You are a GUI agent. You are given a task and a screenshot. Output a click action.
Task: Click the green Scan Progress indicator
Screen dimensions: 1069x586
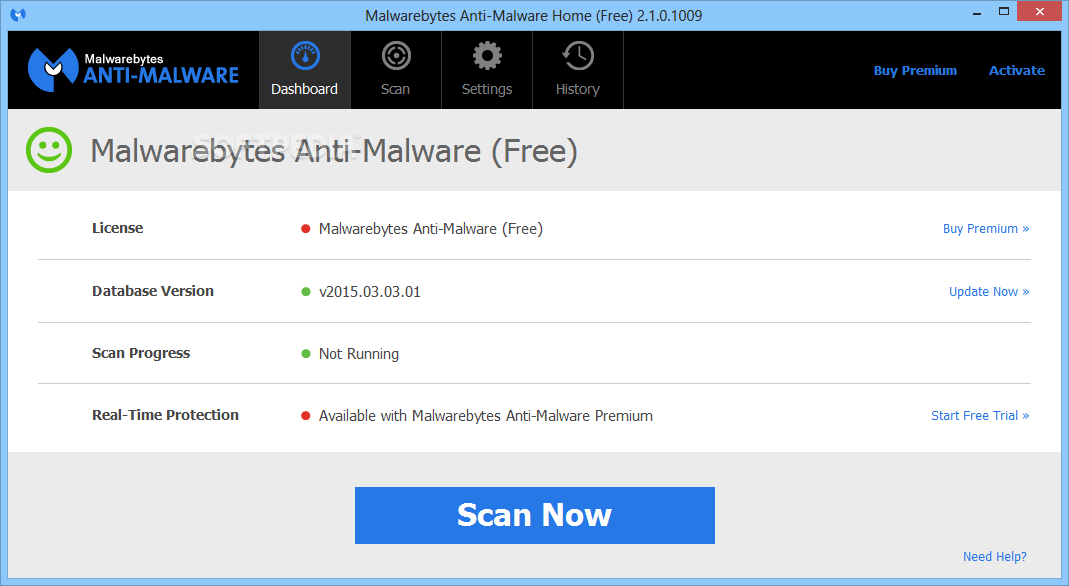(x=306, y=353)
